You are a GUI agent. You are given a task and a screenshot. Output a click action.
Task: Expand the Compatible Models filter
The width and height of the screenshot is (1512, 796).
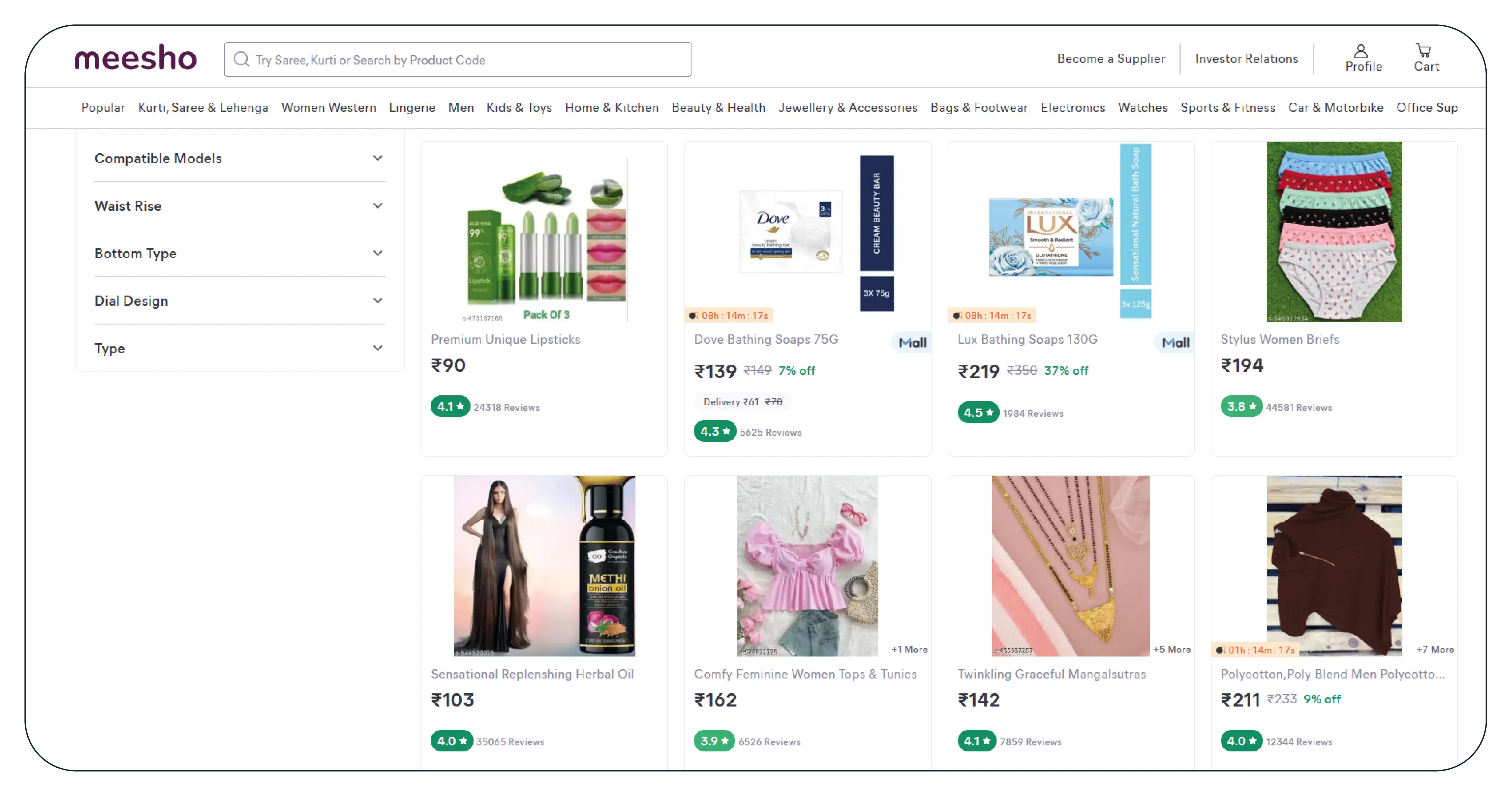pos(239,158)
